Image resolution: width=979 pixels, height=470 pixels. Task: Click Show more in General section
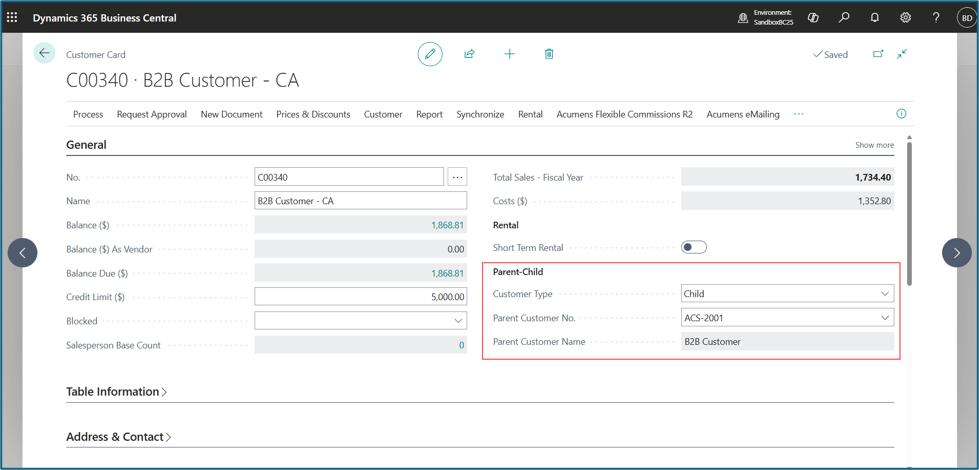click(874, 145)
